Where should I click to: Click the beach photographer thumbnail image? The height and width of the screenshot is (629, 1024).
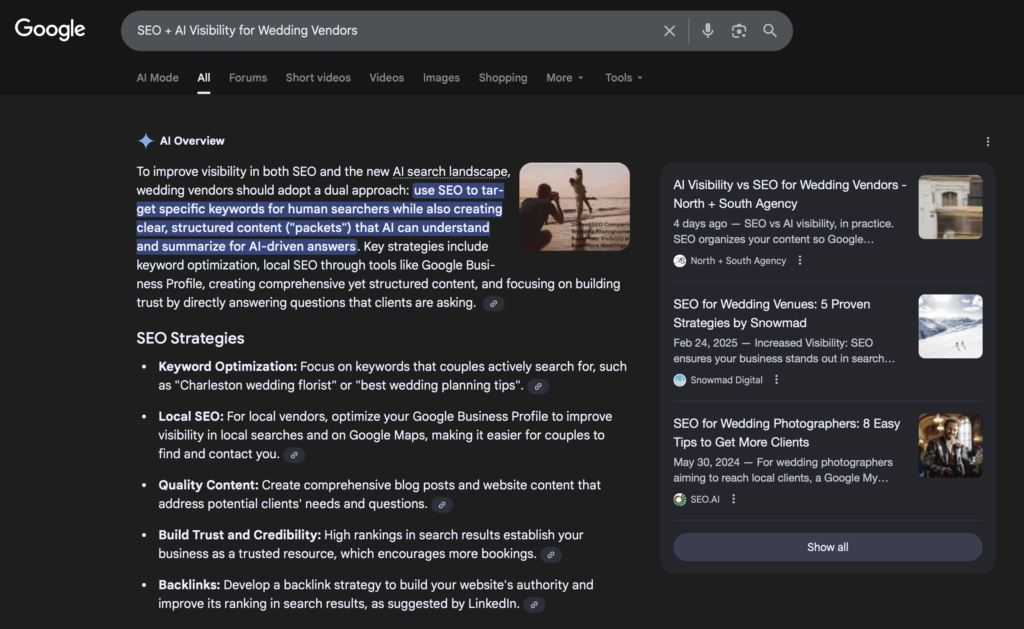click(x=574, y=206)
